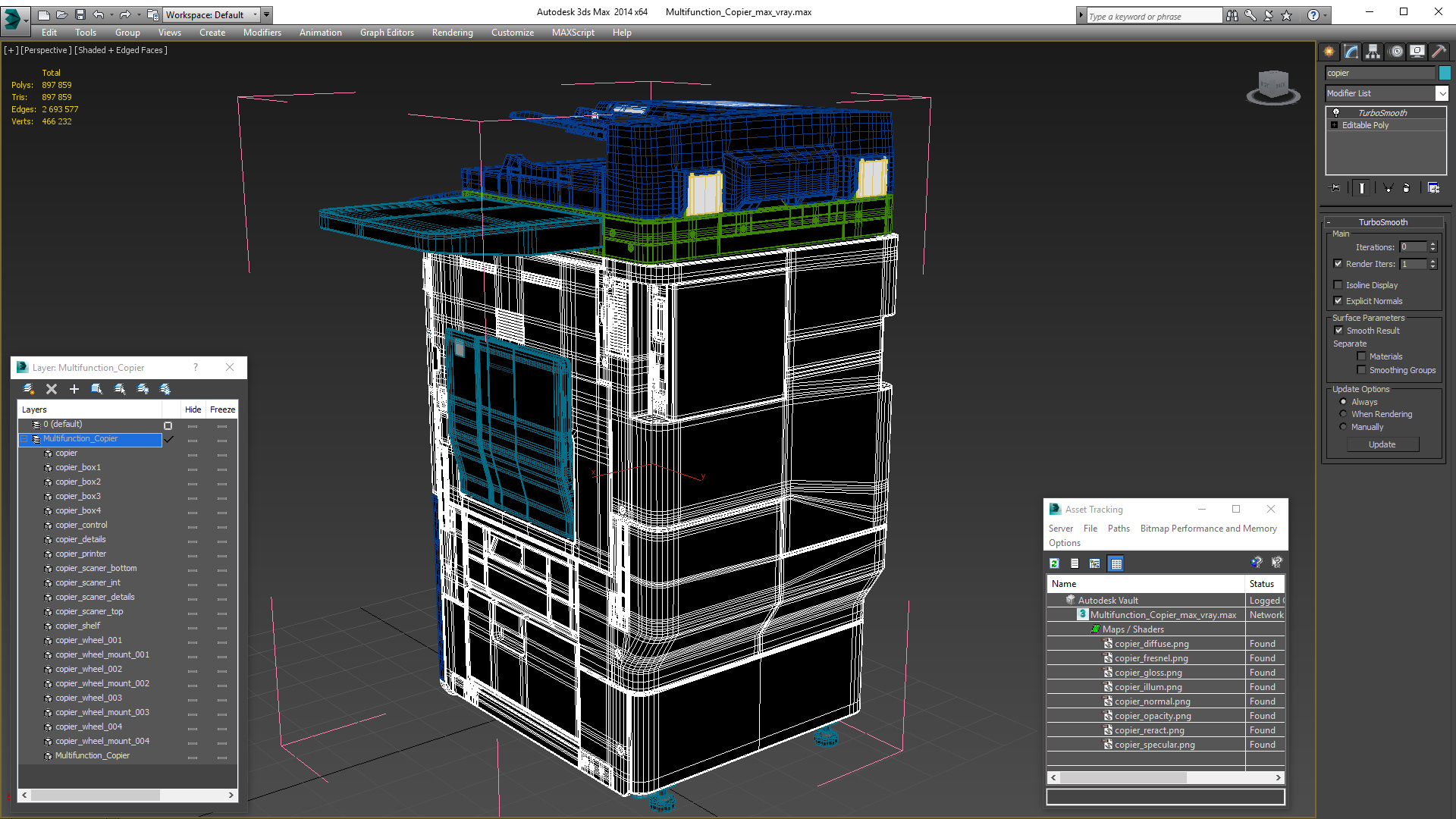Click the layer settings gear icon
The height and width of the screenshot is (819, 1456).
coord(166,388)
